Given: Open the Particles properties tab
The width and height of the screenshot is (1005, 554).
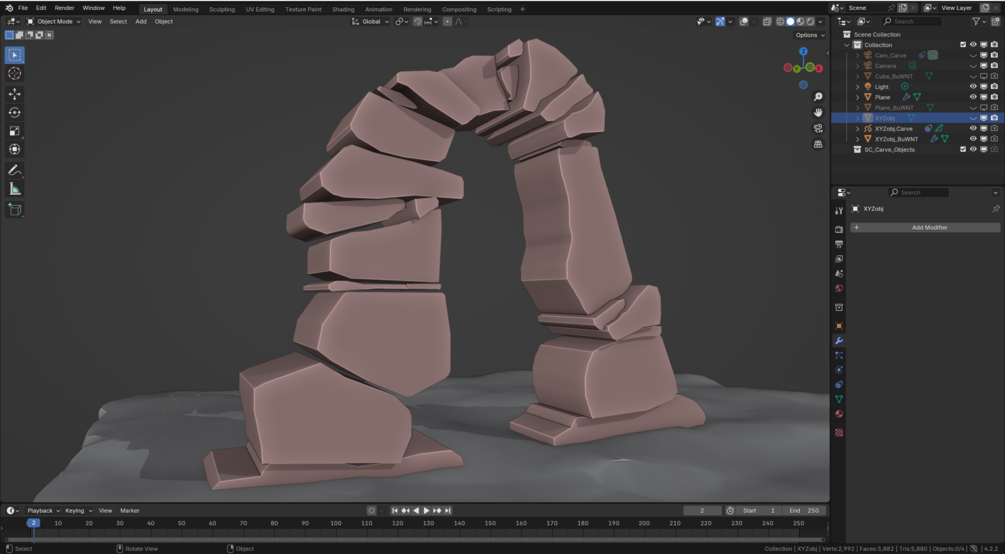Looking at the screenshot, I should click(x=839, y=355).
